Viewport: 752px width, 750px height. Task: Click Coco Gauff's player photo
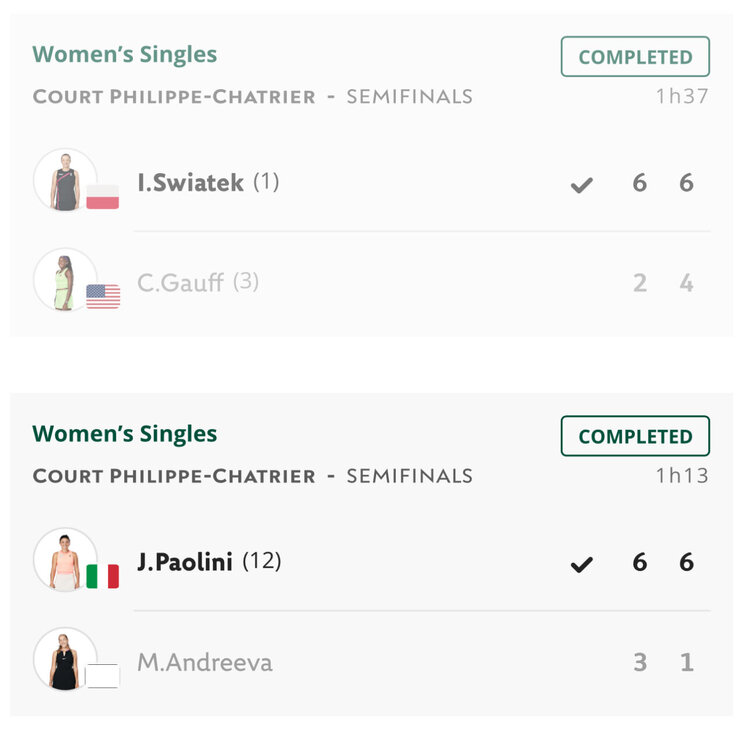coord(64,281)
